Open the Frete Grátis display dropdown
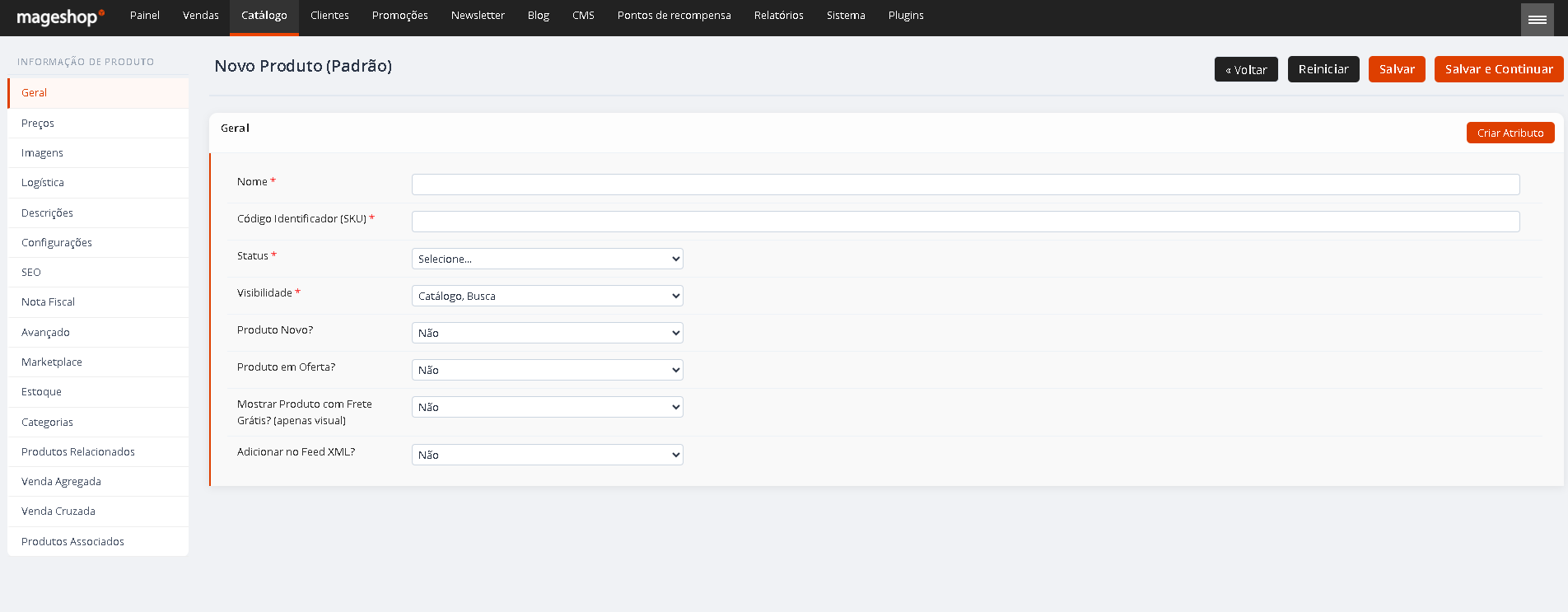The width and height of the screenshot is (1568, 612). point(548,407)
